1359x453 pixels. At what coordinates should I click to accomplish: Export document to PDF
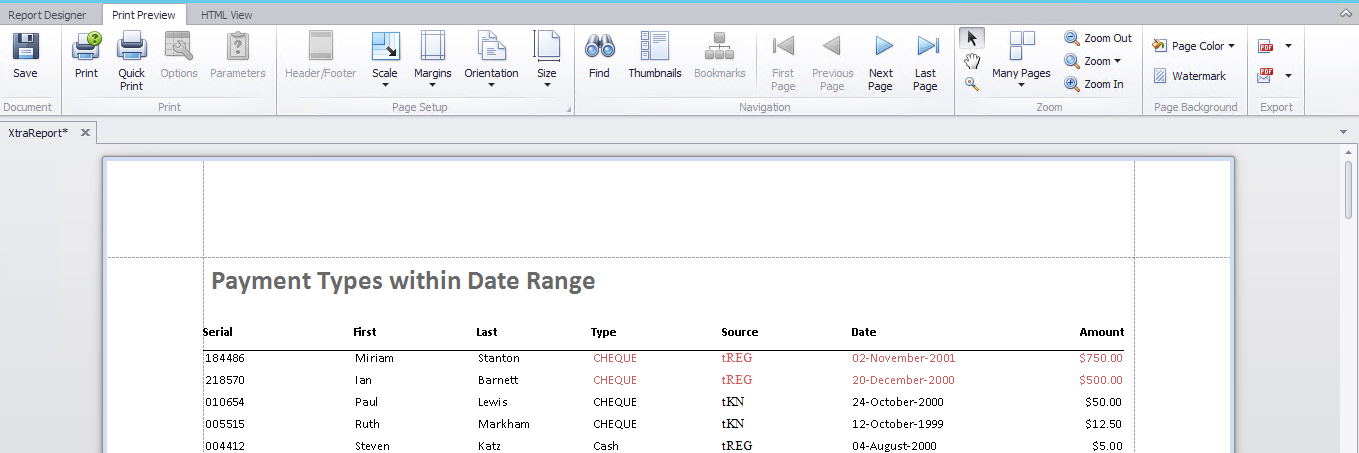pos(1266,46)
